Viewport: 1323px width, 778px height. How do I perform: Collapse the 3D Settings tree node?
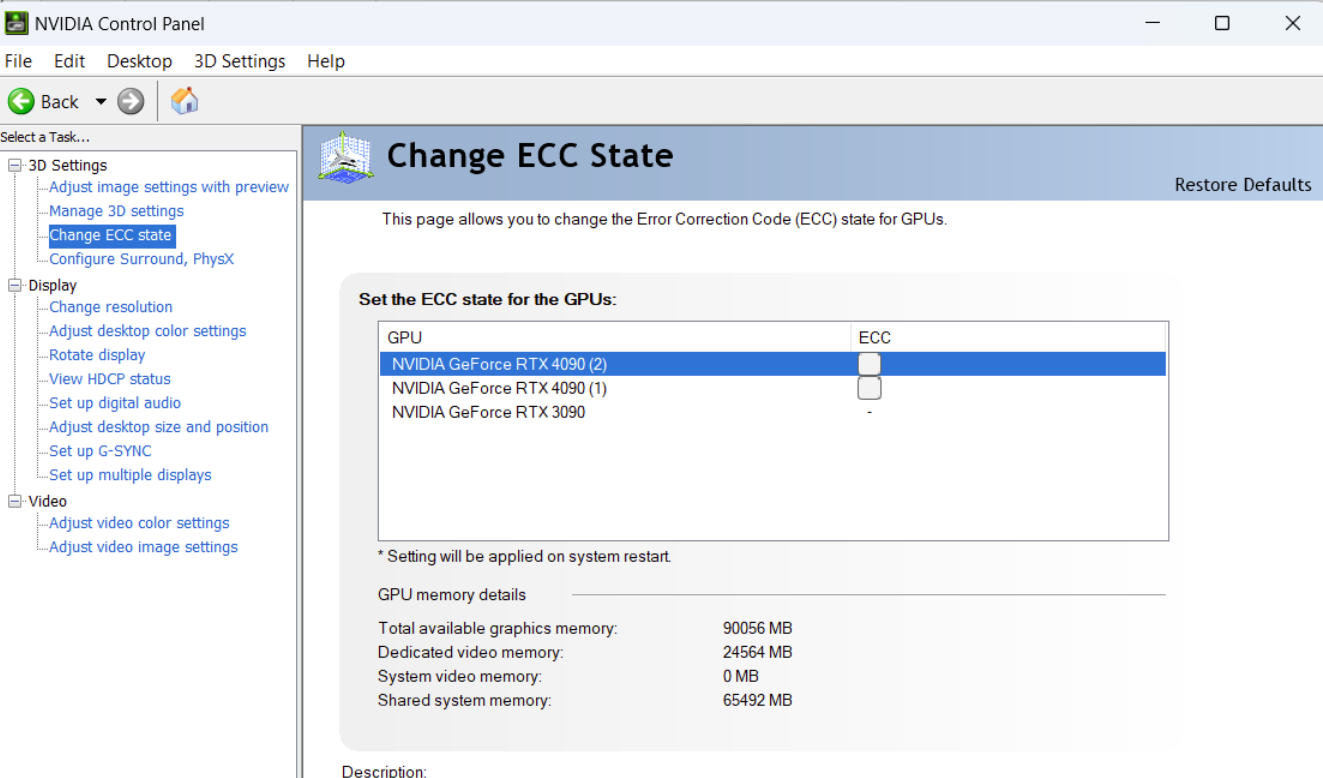point(14,165)
